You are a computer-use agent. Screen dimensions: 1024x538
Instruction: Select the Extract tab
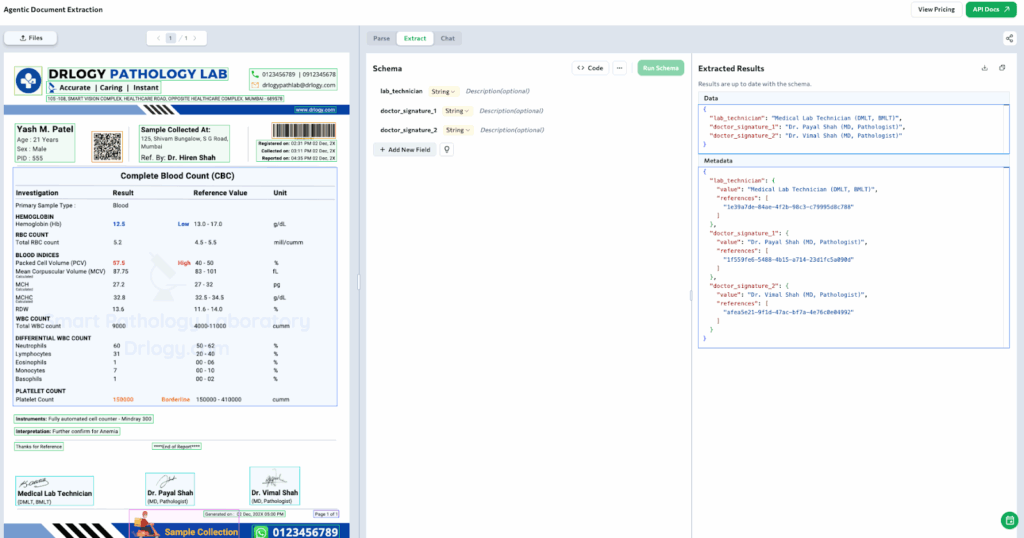(414, 38)
